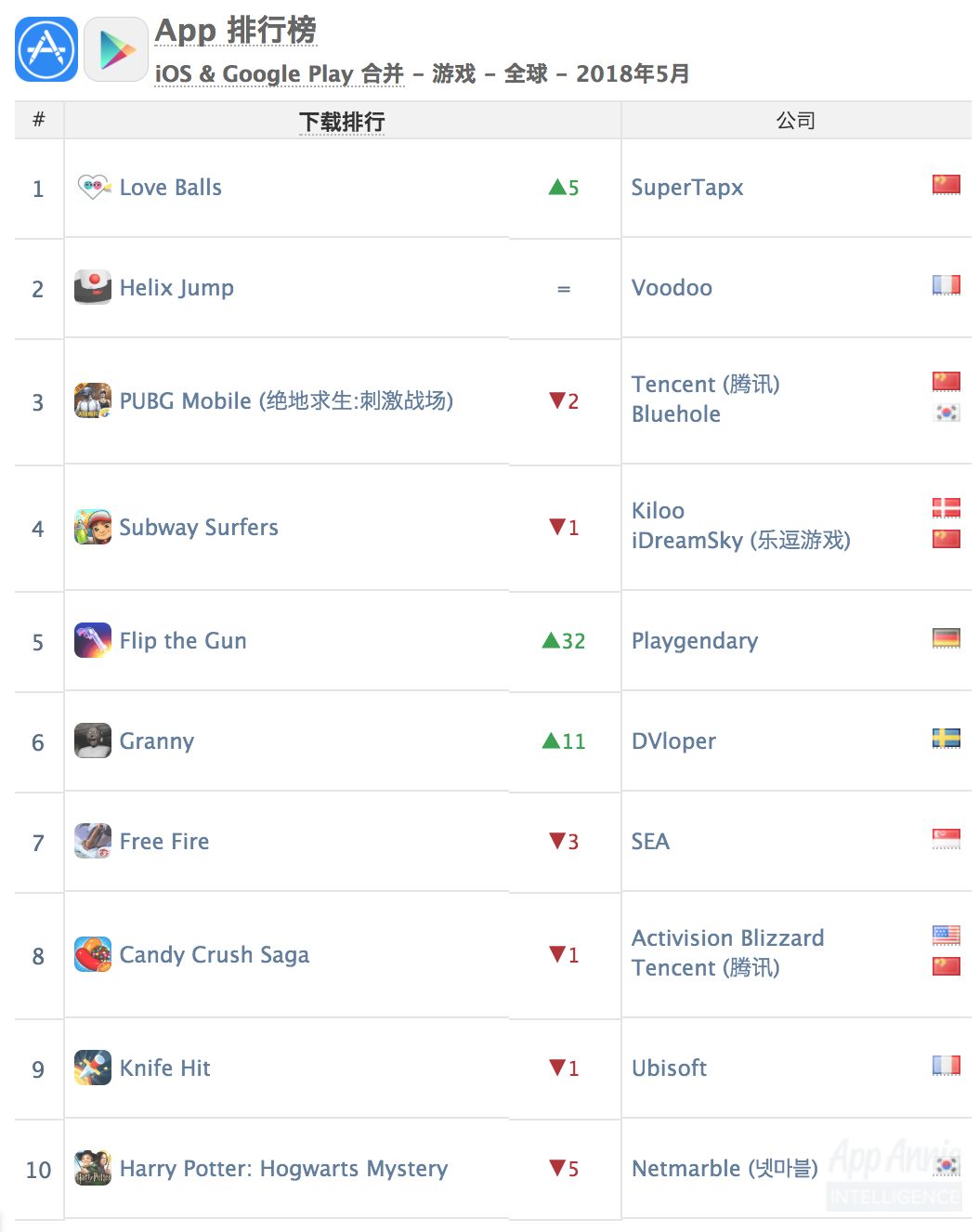Click the Subway Surfers game icon
The height and width of the screenshot is (1232, 979).
tap(93, 527)
